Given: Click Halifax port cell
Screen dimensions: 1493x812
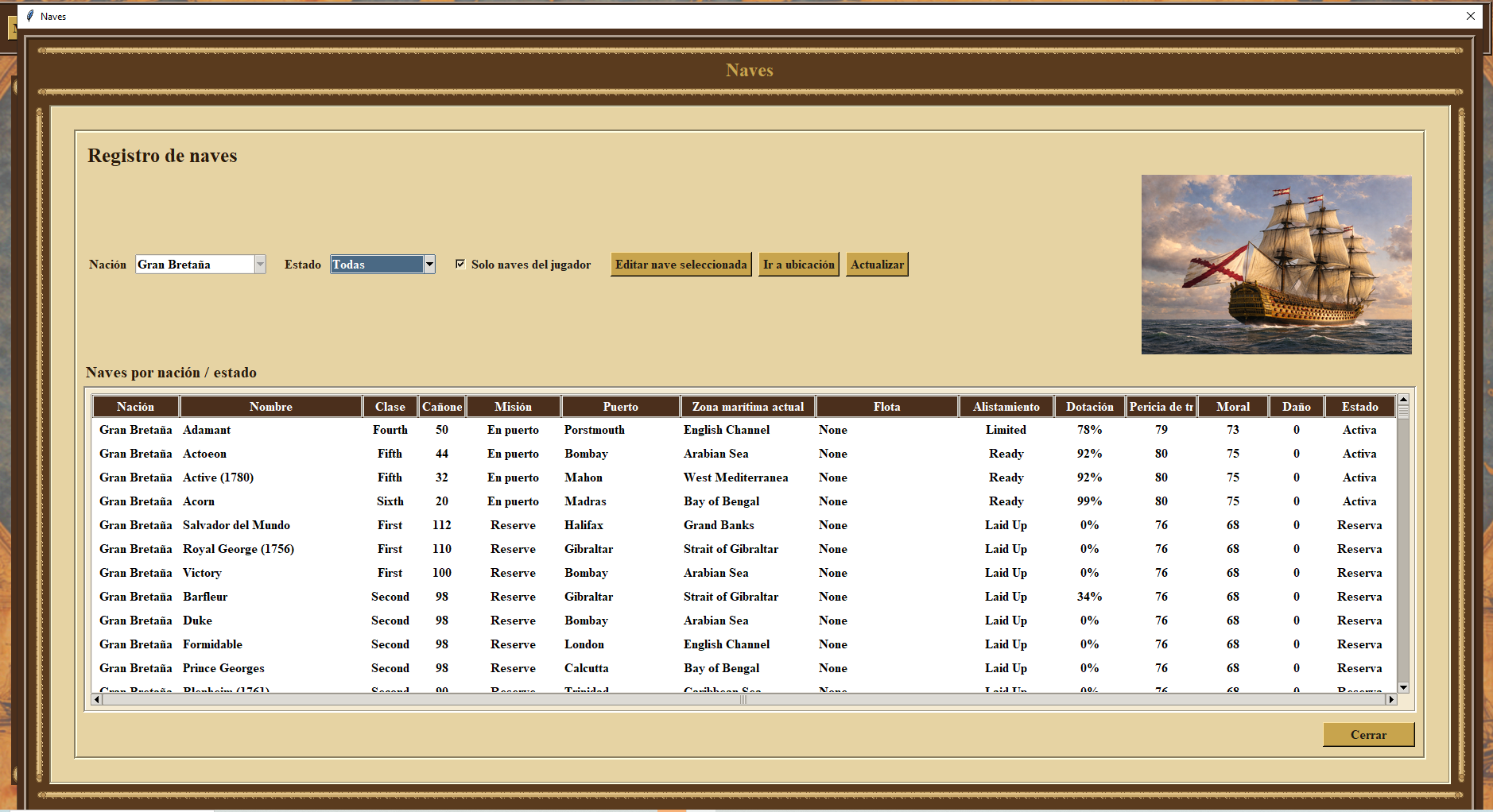Looking at the screenshot, I should click(x=584, y=525).
